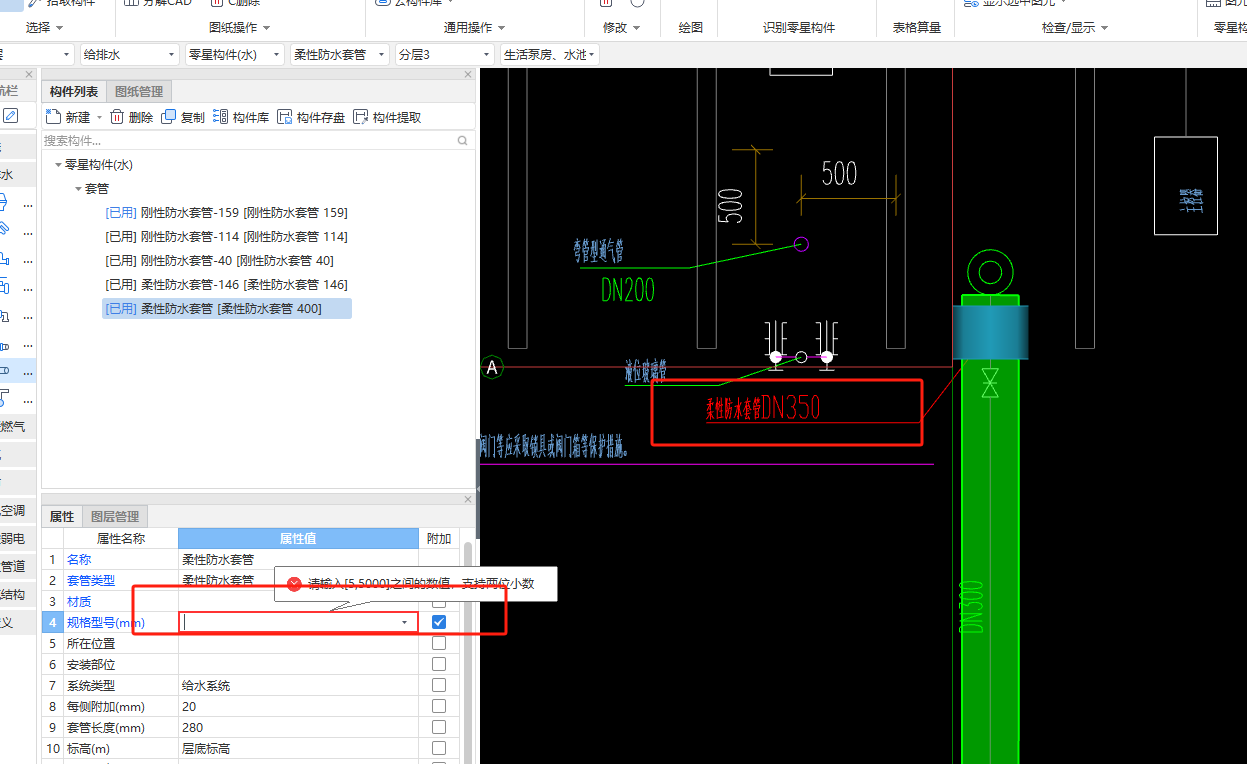Open the 规格型号 value dropdown arrow
The image size is (1247, 764).
click(x=405, y=622)
